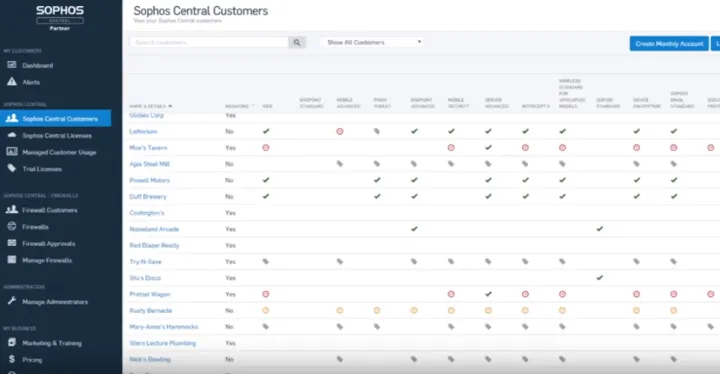
Task: Open Trial Licenses tag icon
Action: (x=12, y=168)
